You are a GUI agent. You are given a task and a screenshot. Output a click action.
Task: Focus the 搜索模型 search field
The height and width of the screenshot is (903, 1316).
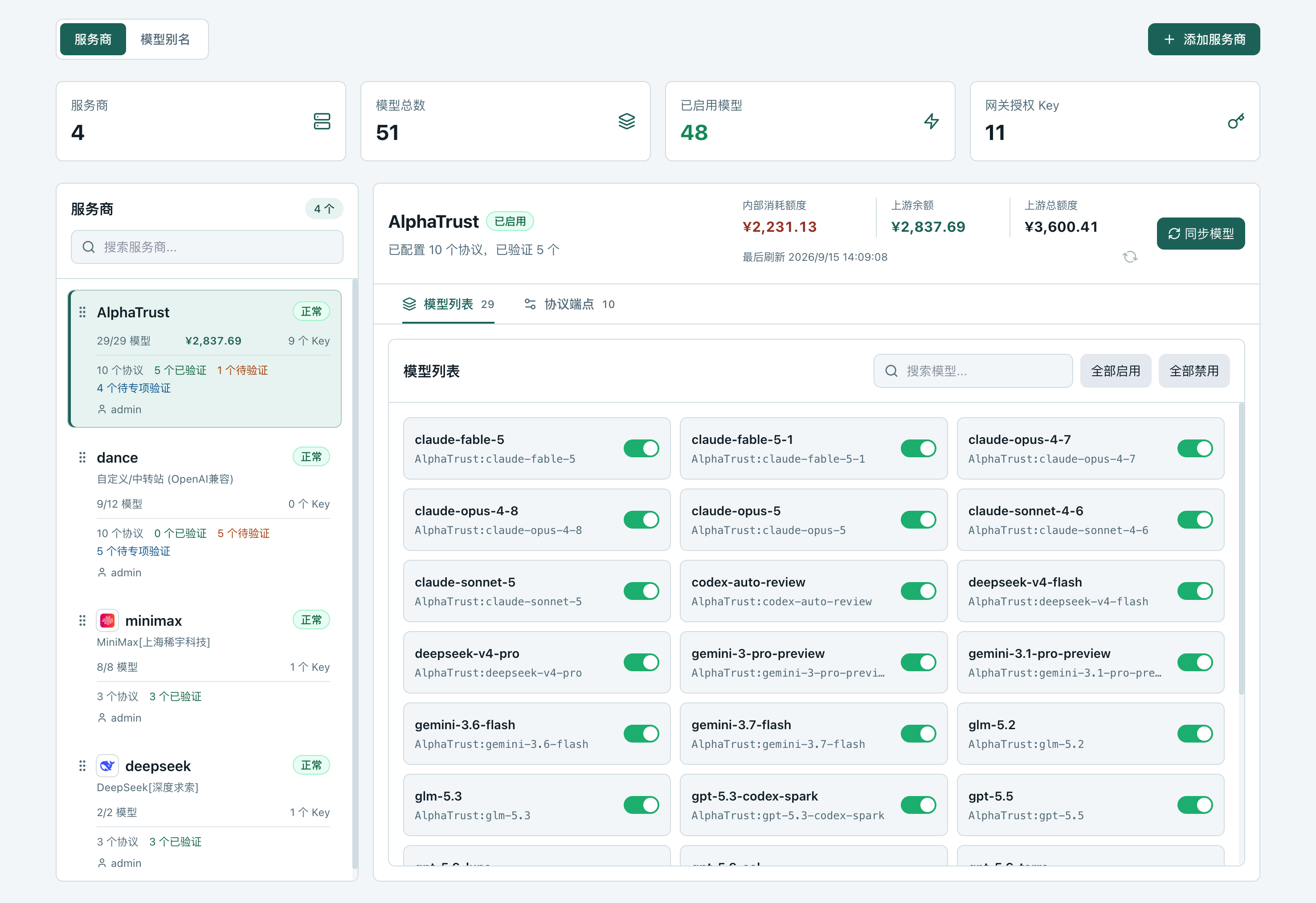tap(973, 371)
